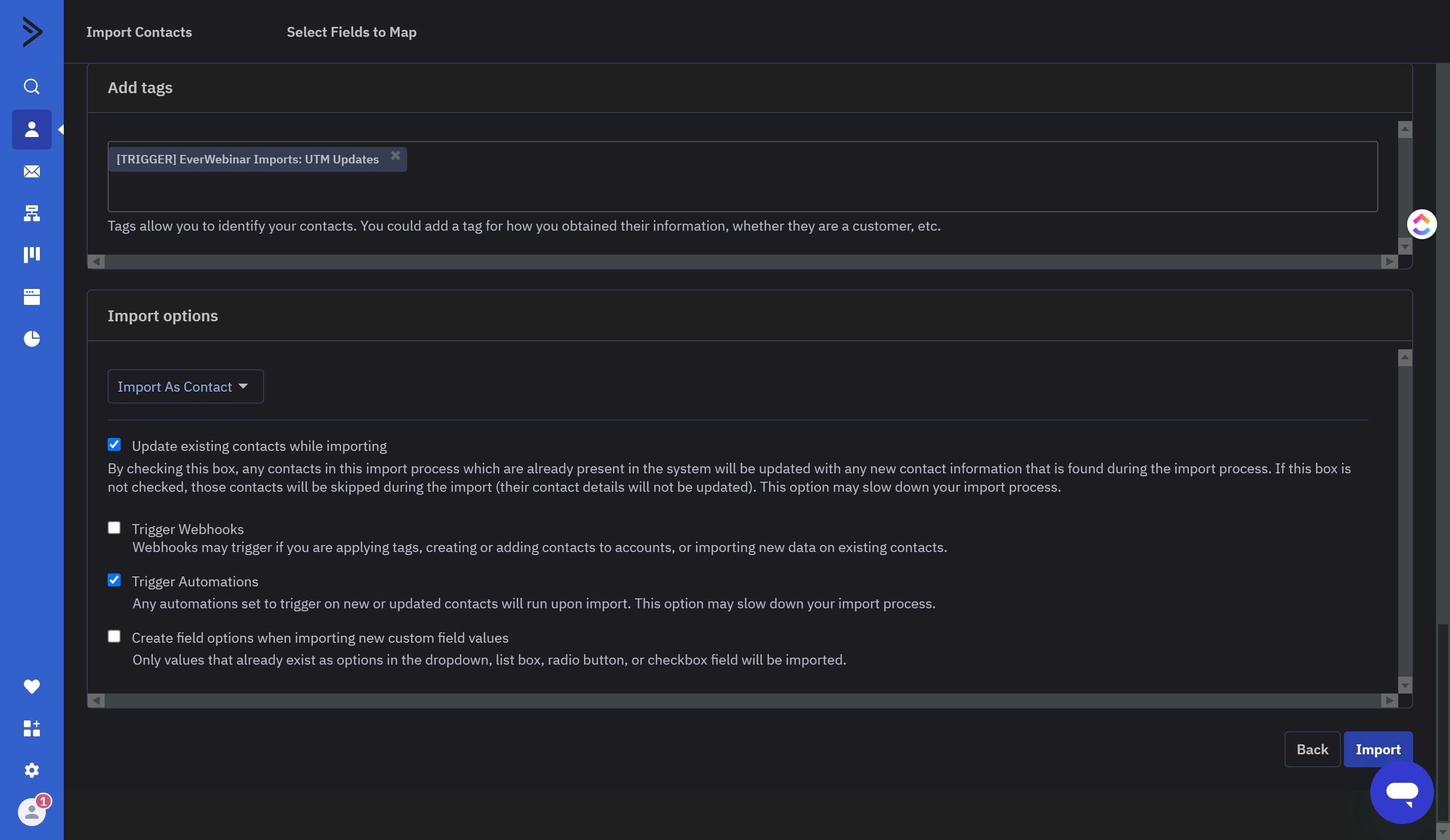The image size is (1450, 840).
Task: Disable the Trigger Automations checkbox
Action: 114,580
